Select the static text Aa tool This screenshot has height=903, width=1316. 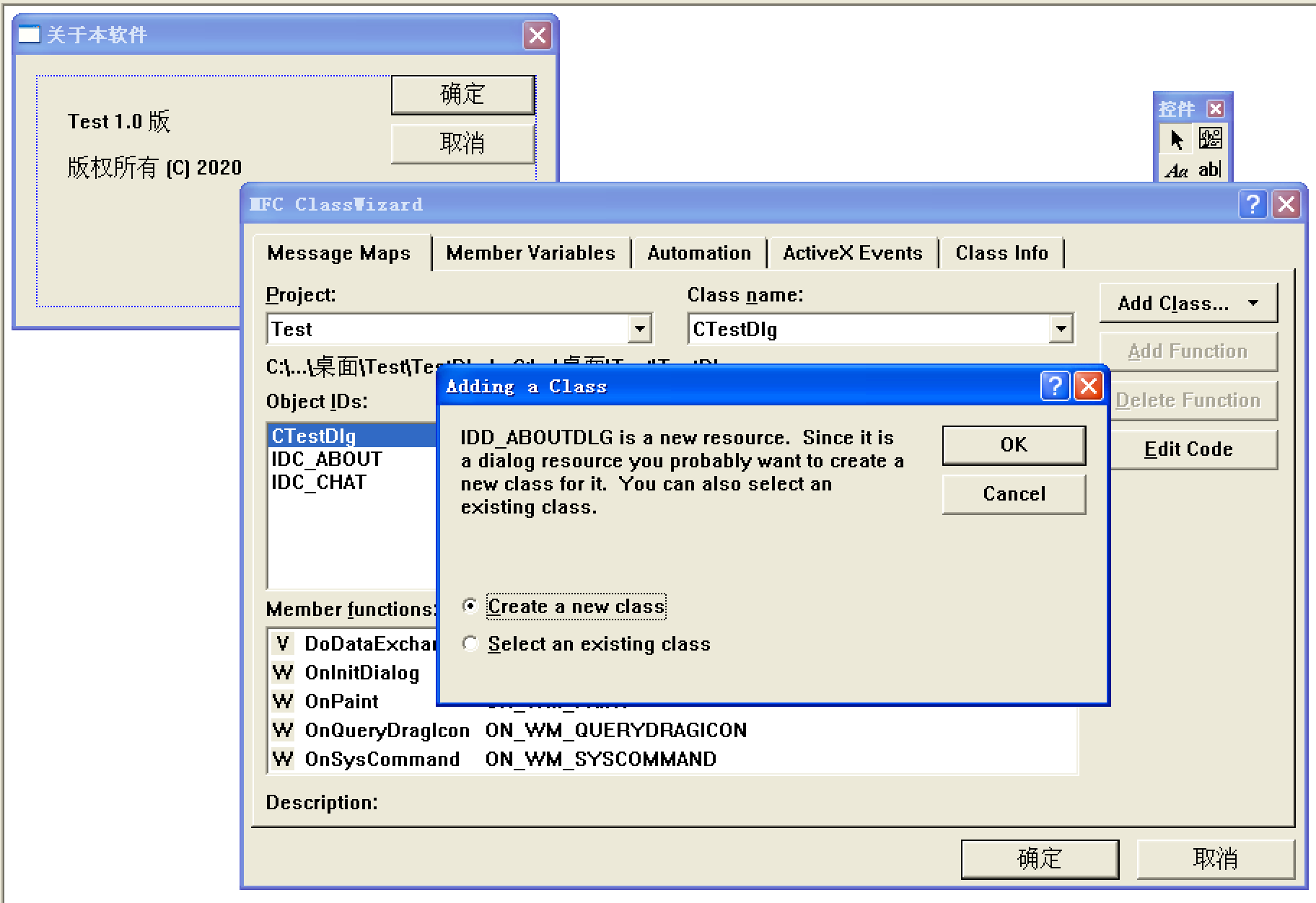(x=1175, y=169)
